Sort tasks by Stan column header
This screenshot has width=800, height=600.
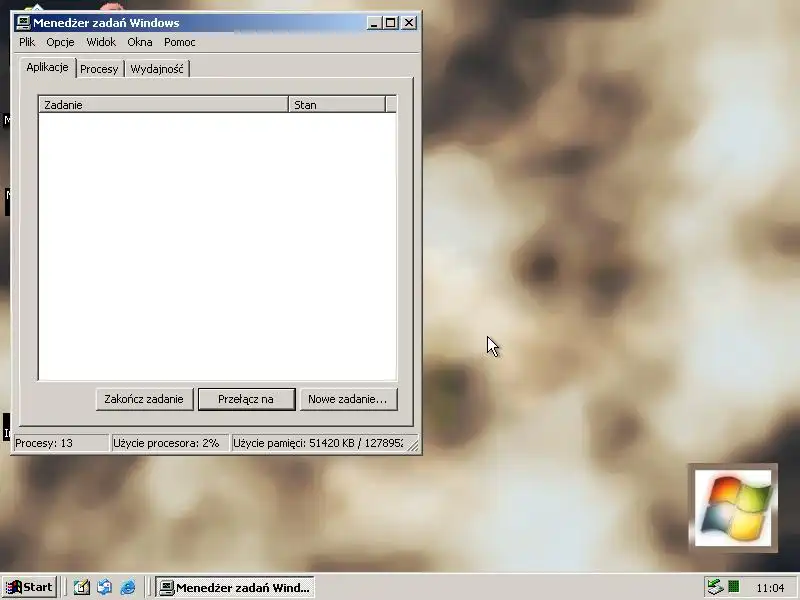pyautogui.click(x=337, y=105)
